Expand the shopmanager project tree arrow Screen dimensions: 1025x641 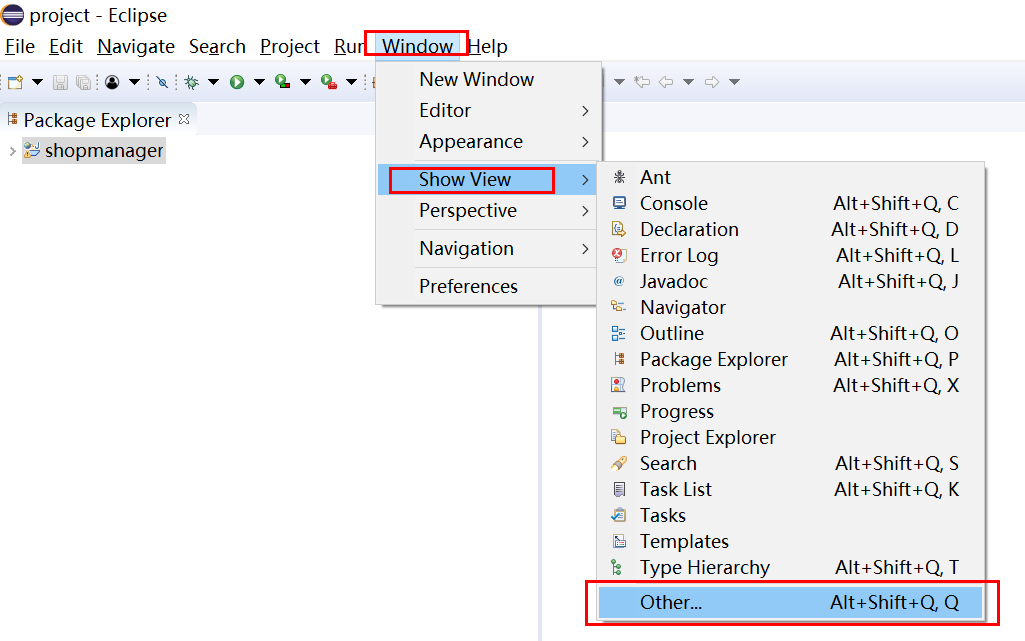(x=12, y=151)
